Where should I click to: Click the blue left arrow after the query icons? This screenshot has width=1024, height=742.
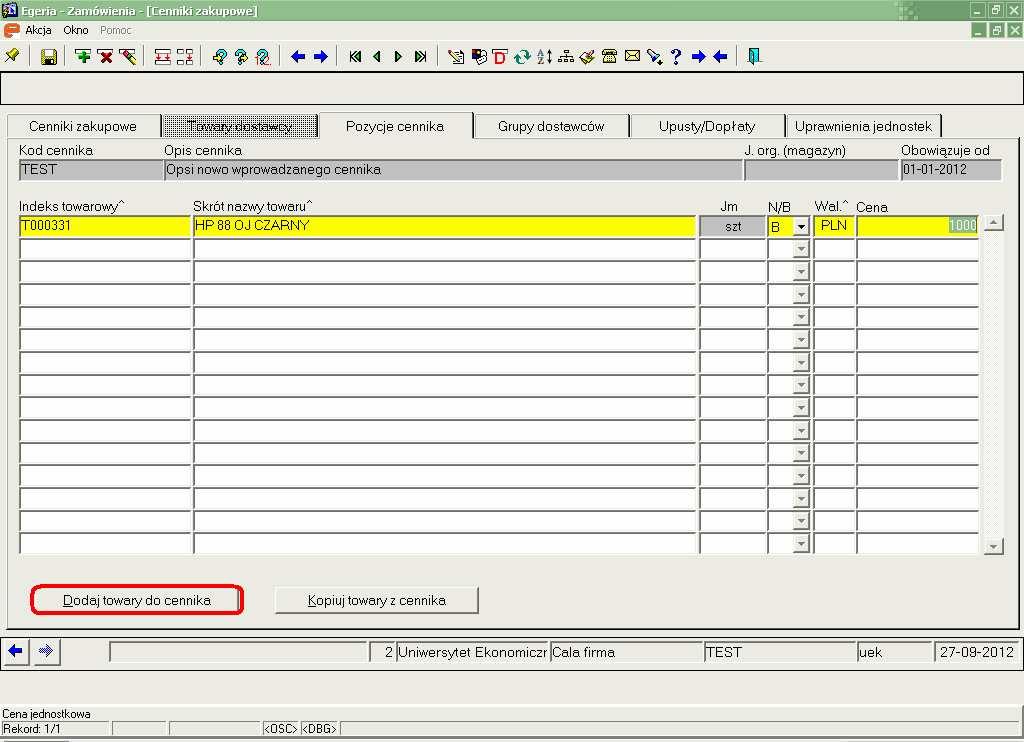coord(298,57)
